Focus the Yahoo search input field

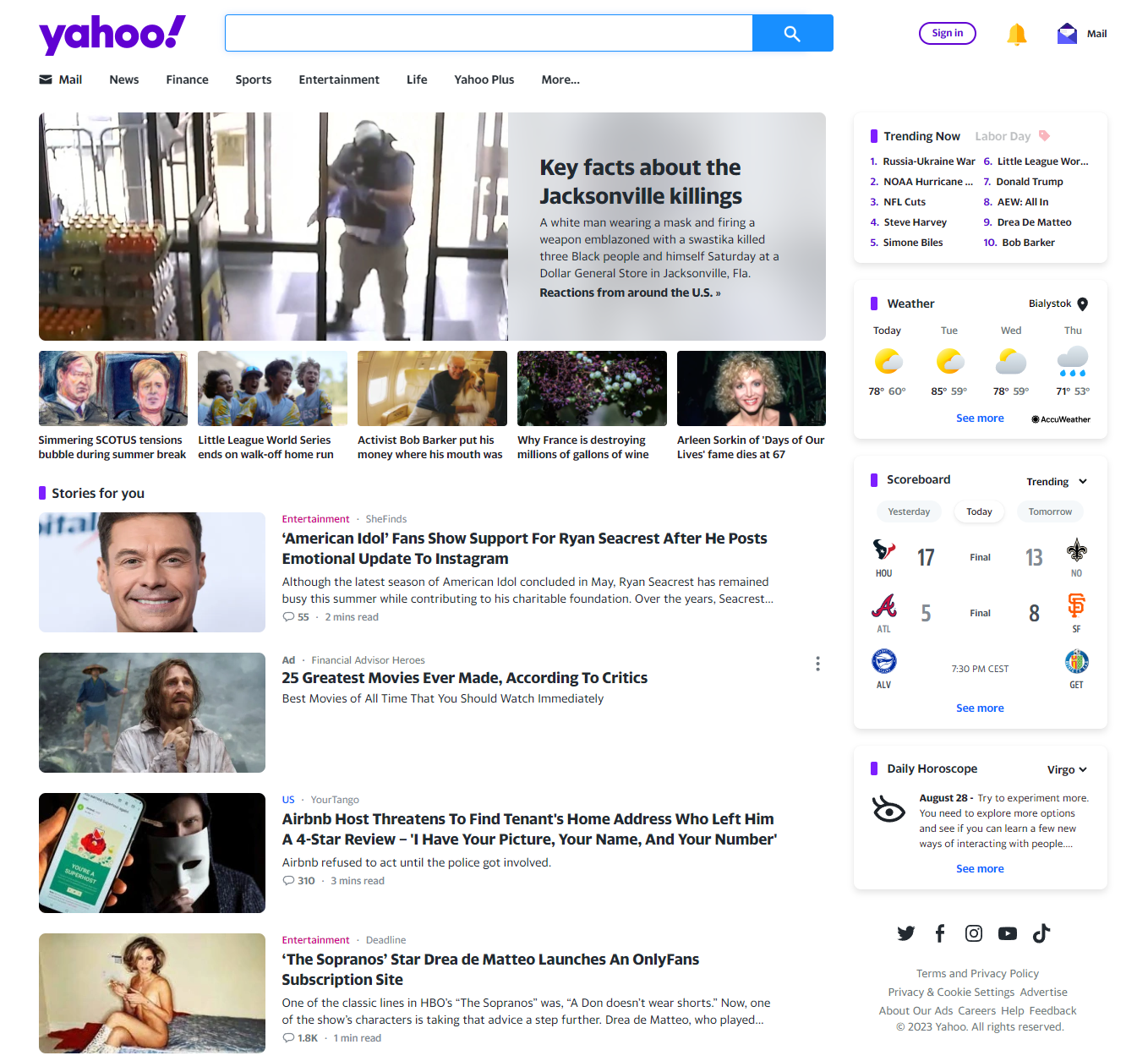(x=489, y=33)
